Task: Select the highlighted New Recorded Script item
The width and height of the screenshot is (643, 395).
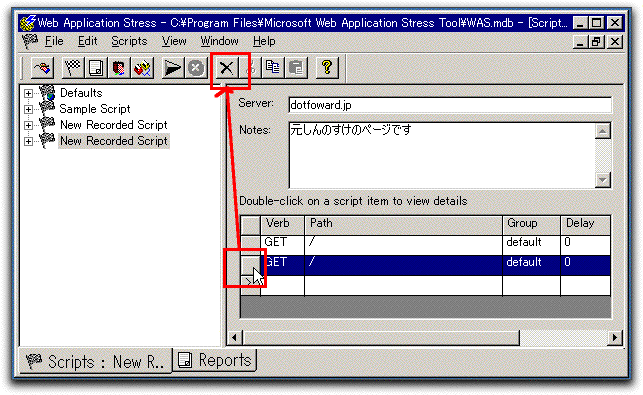Action: (114, 141)
